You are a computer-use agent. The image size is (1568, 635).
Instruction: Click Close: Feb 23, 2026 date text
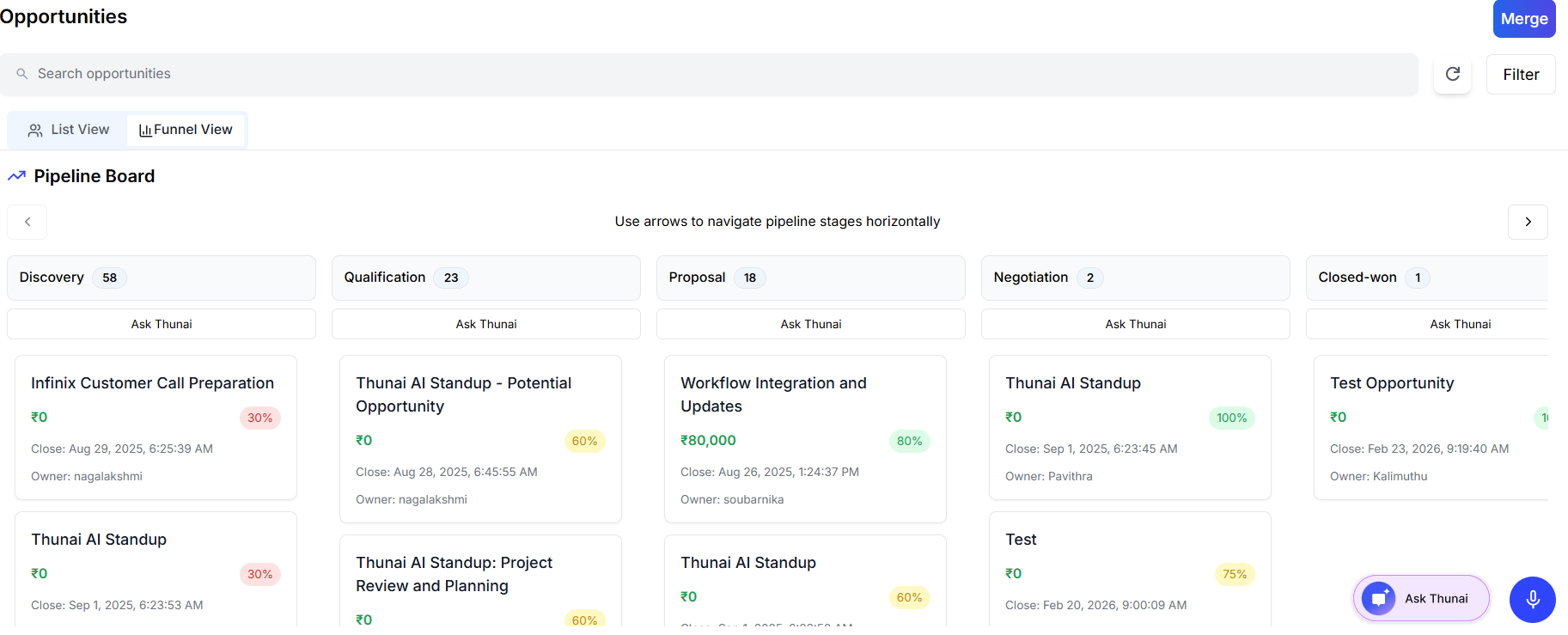coord(1419,449)
